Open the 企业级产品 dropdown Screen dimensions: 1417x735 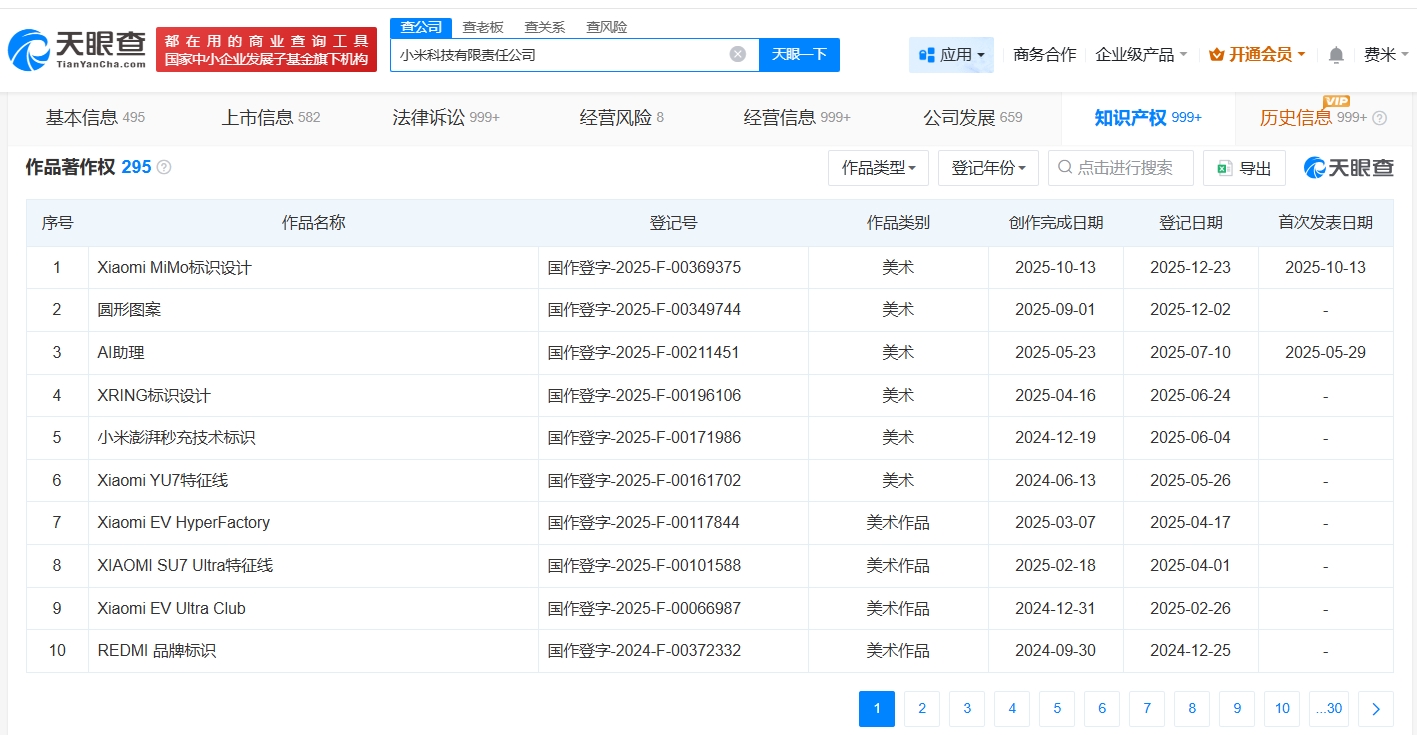[1141, 55]
